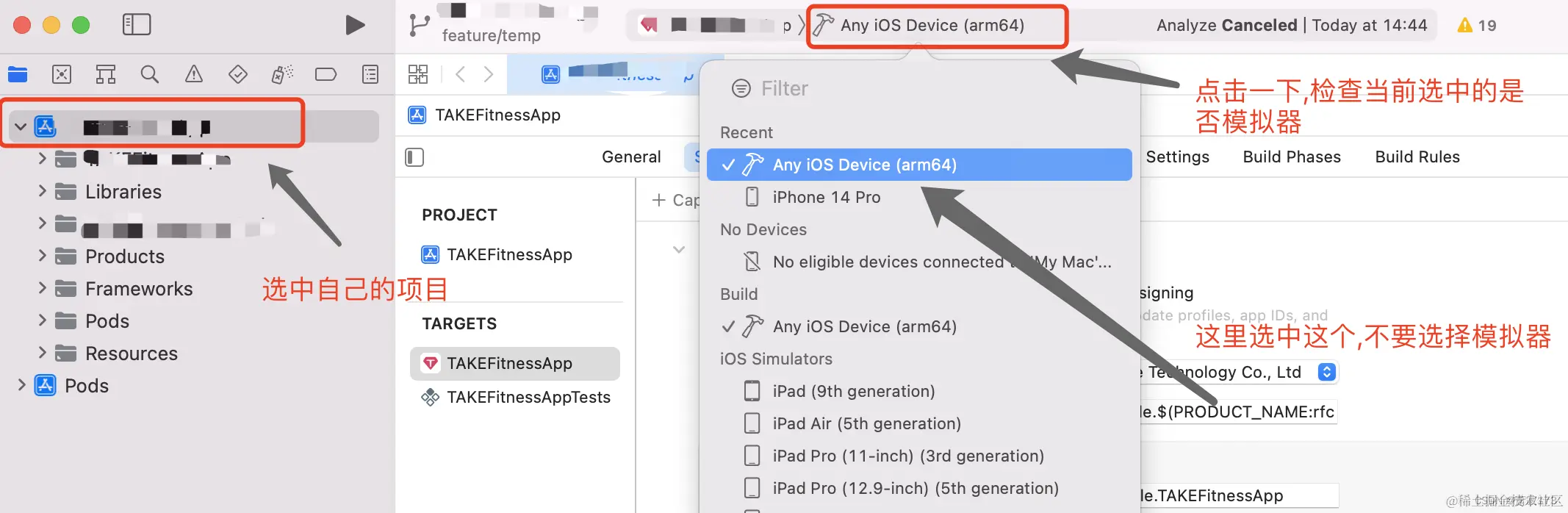Viewport: 1568px width, 513px height.
Task: Expand the Libraries folder
Action: point(42,191)
